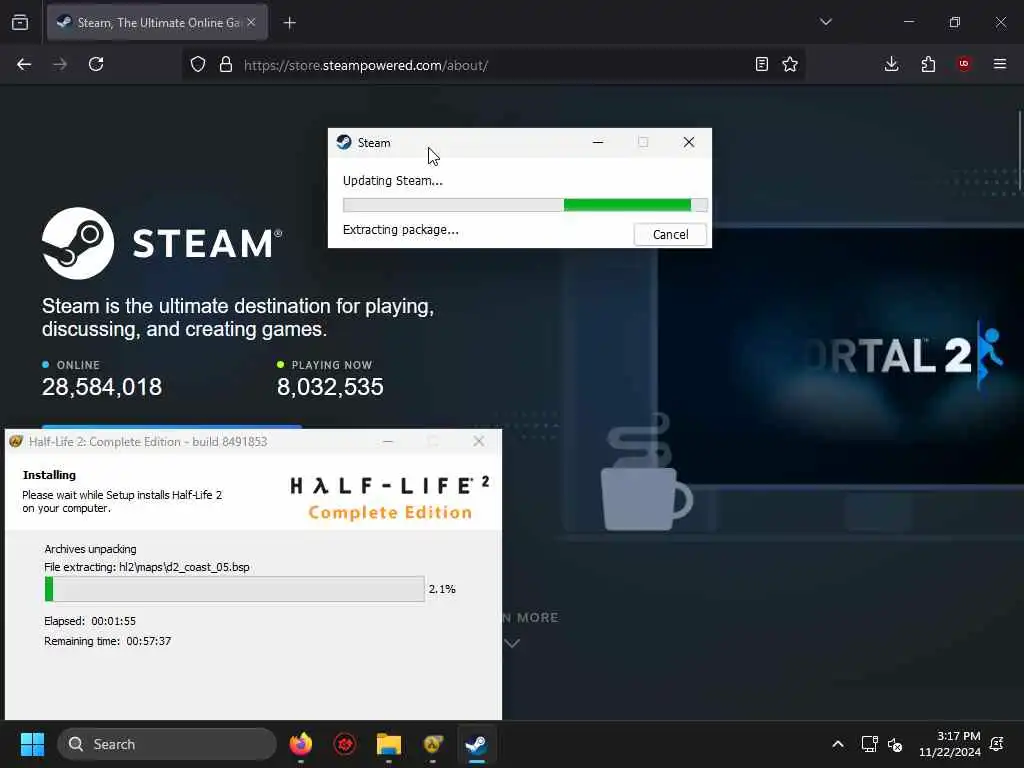The height and width of the screenshot is (768, 1024).
Task: Click the Steam logo on the page
Action: pyautogui.click(x=162, y=244)
